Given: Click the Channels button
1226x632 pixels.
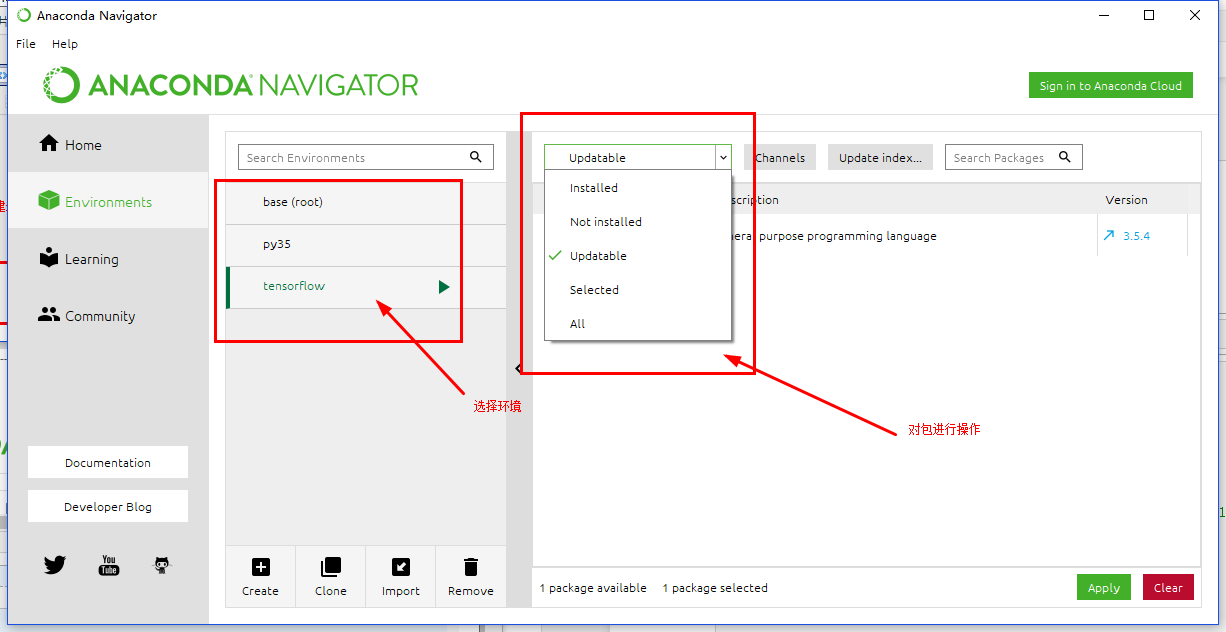Looking at the screenshot, I should tap(780, 158).
